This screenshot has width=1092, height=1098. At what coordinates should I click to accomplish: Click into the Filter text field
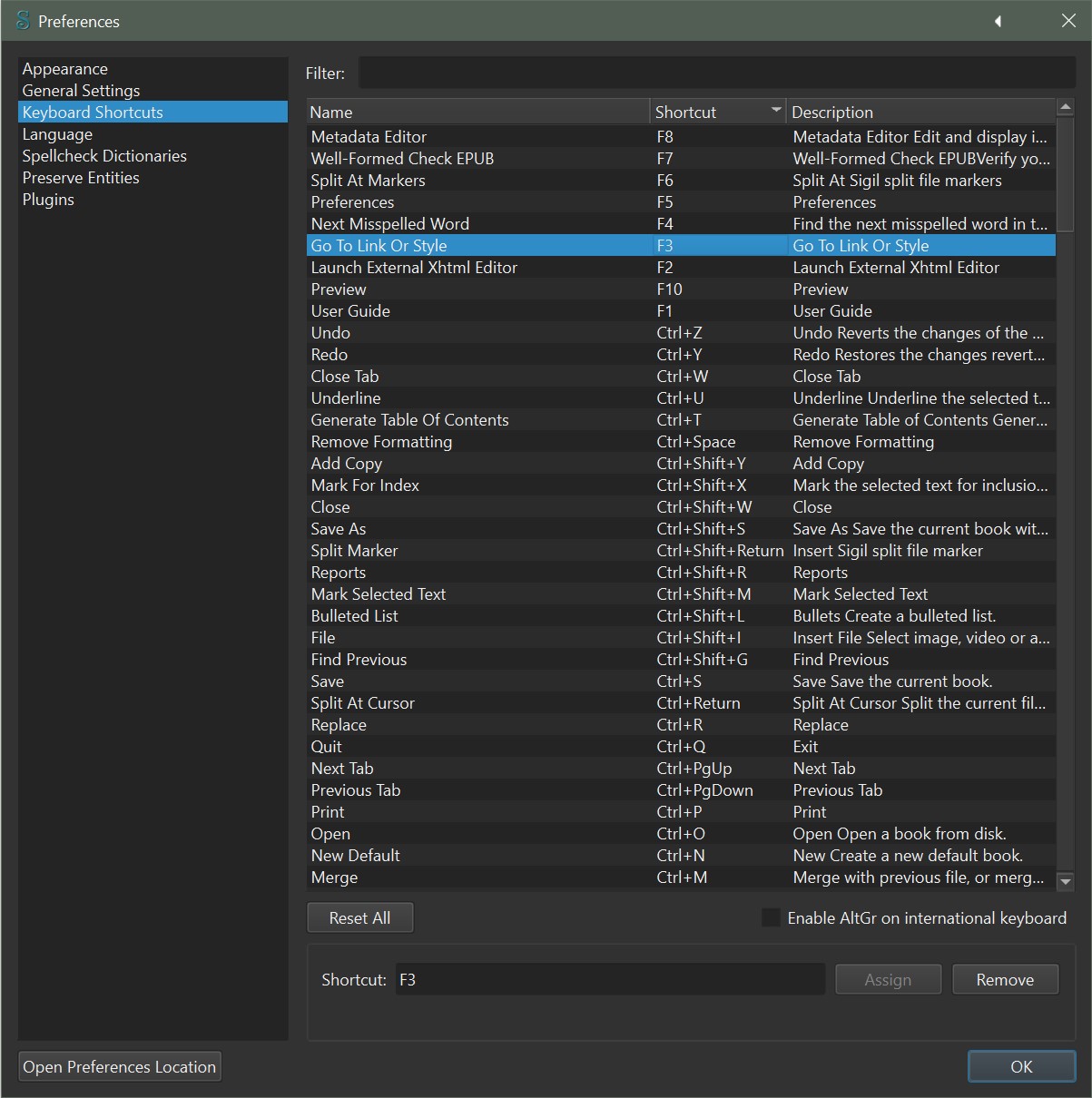(716, 74)
